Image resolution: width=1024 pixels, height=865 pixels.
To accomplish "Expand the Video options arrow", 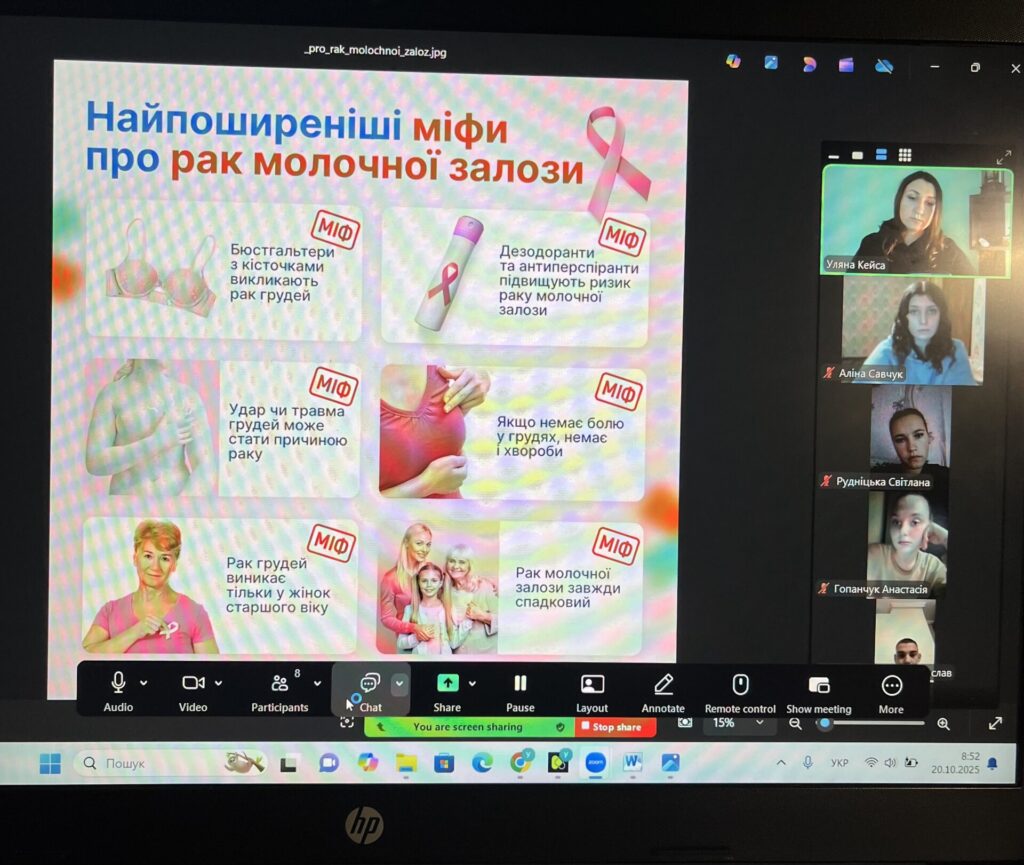I will click(x=219, y=683).
